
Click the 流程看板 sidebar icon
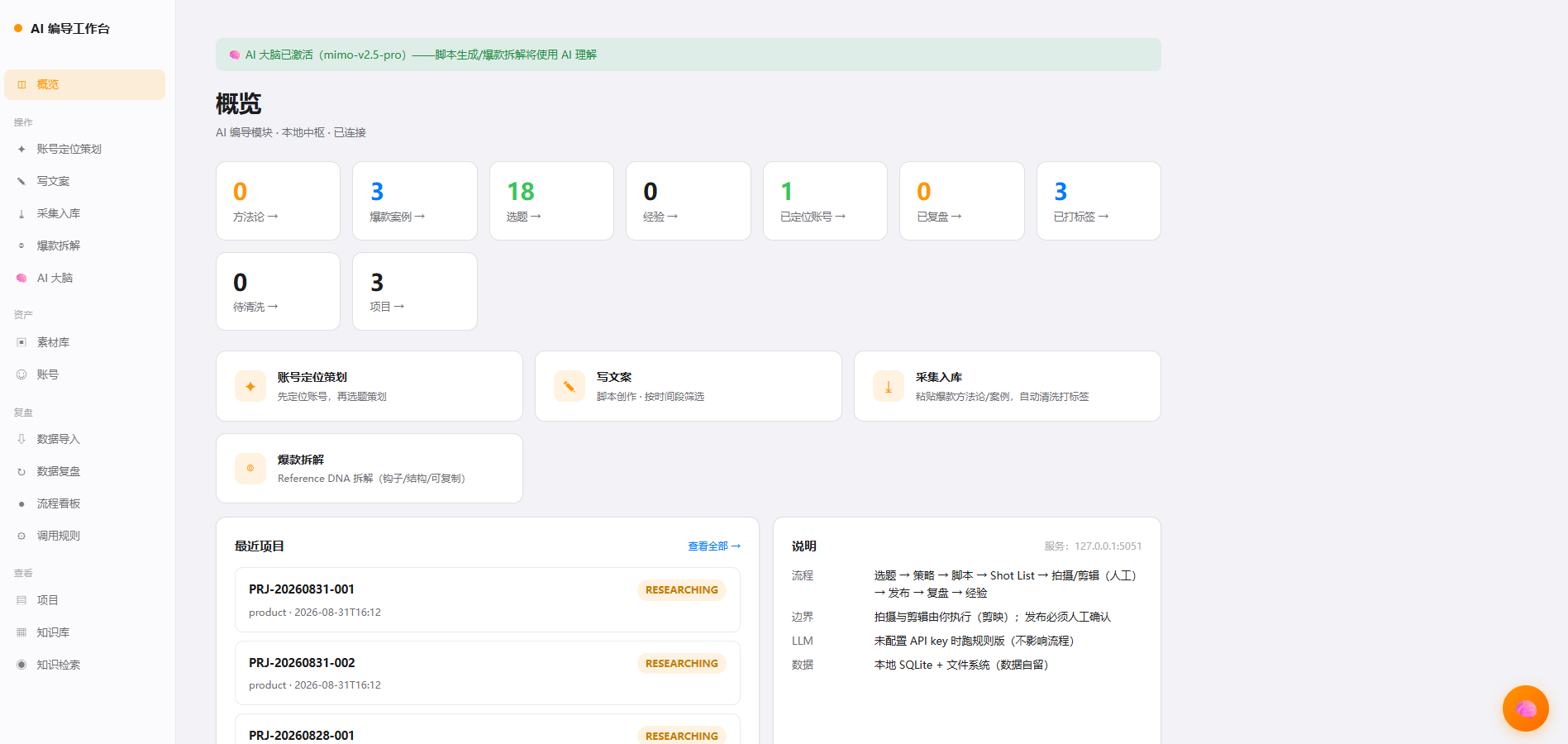coord(21,503)
